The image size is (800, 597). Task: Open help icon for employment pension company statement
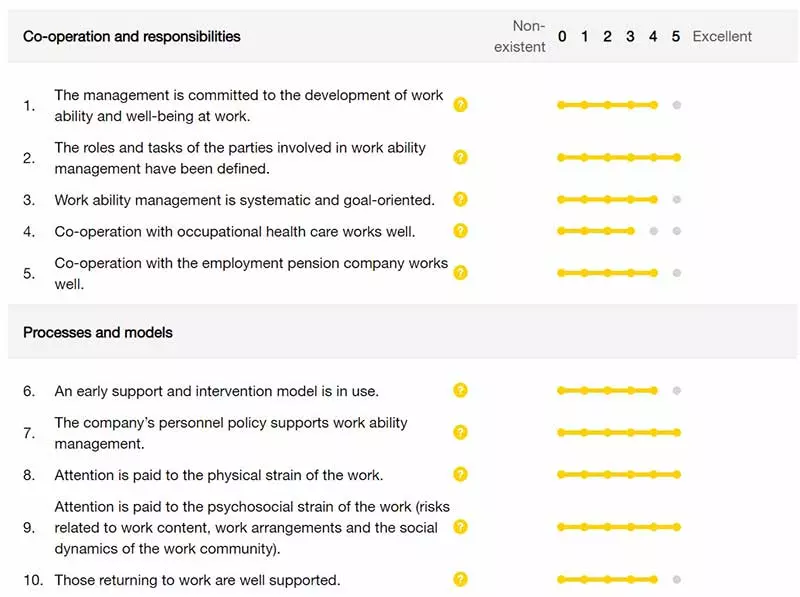point(460,273)
